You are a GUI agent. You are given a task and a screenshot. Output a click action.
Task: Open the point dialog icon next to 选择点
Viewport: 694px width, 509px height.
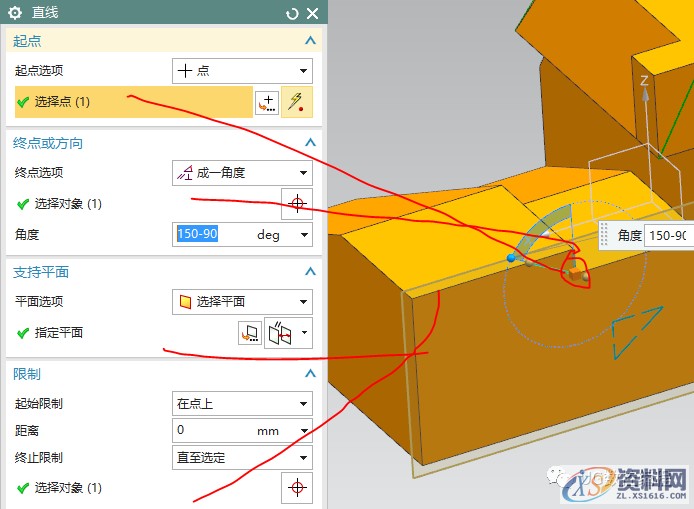(267, 103)
